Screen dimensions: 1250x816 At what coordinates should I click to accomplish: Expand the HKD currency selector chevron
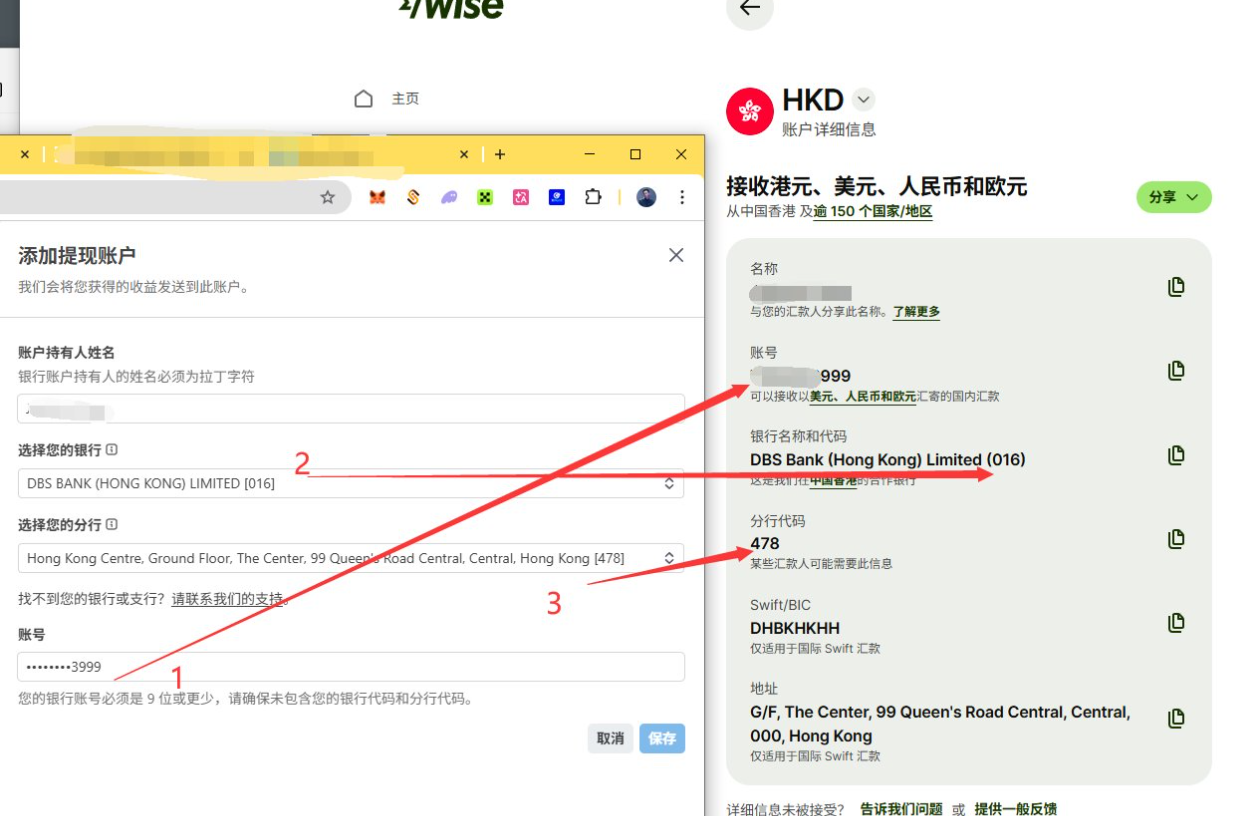[x=864, y=100]
